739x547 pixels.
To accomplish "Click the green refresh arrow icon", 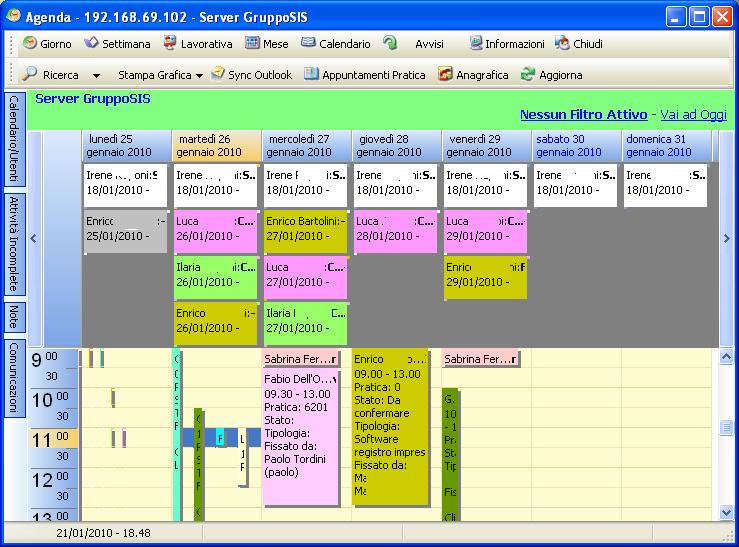I will click(390, 43).
